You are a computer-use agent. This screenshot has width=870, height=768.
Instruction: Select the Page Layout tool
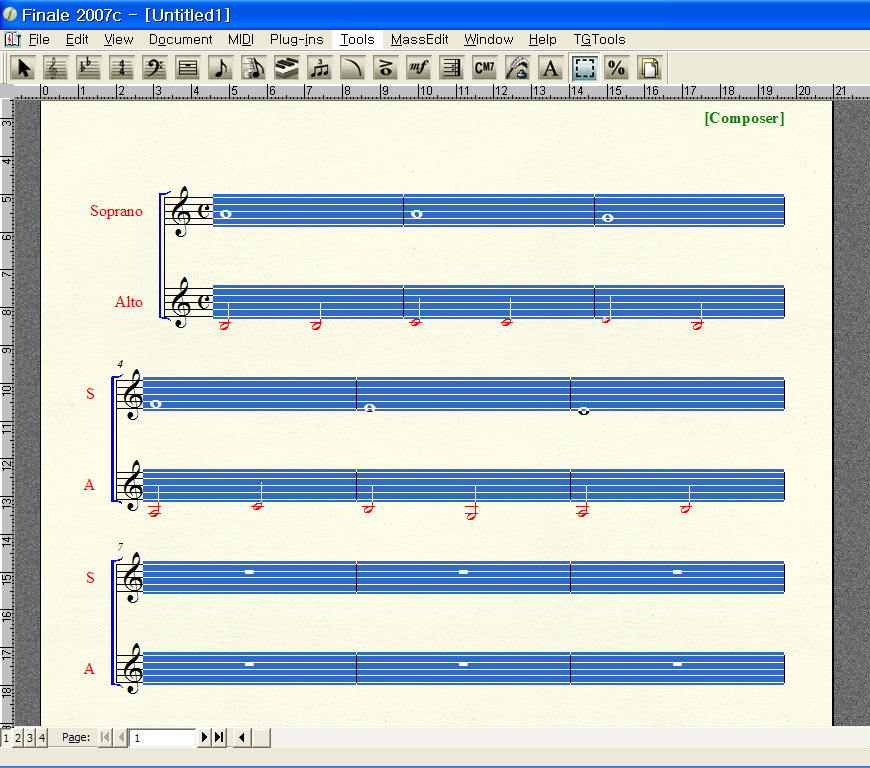click(650, 68)
